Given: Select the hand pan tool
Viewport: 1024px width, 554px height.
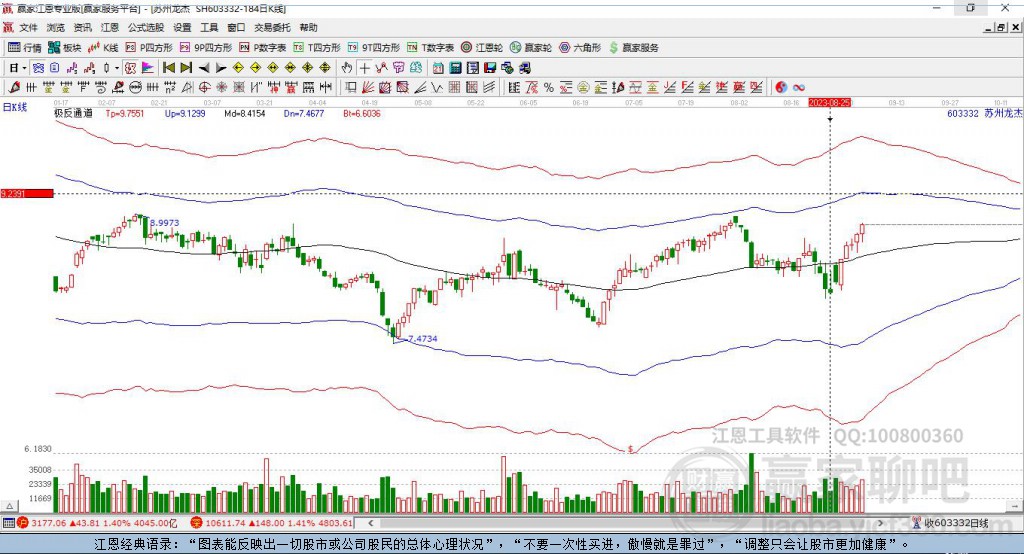Looking at the screenshot, I should (347, 68).
